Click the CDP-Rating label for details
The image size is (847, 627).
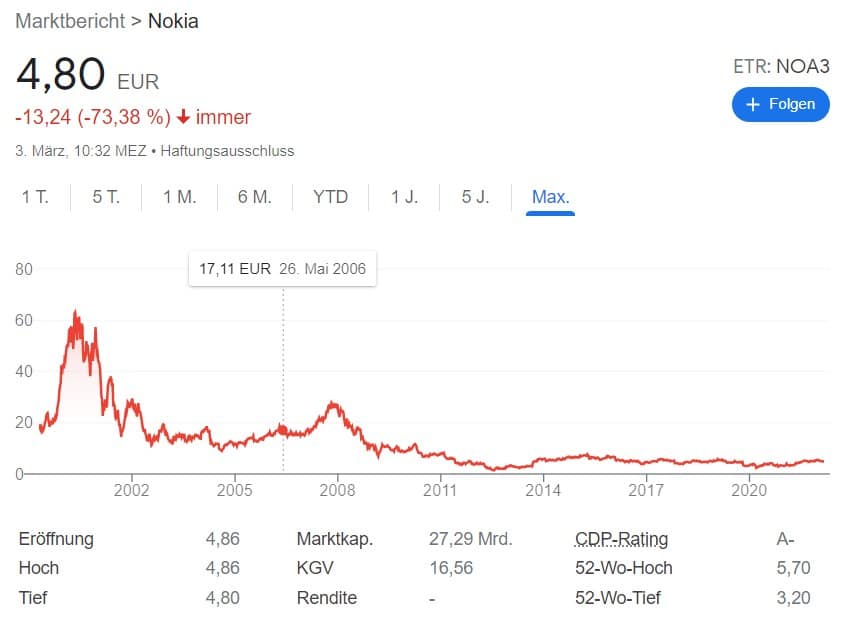click(621, 539)
